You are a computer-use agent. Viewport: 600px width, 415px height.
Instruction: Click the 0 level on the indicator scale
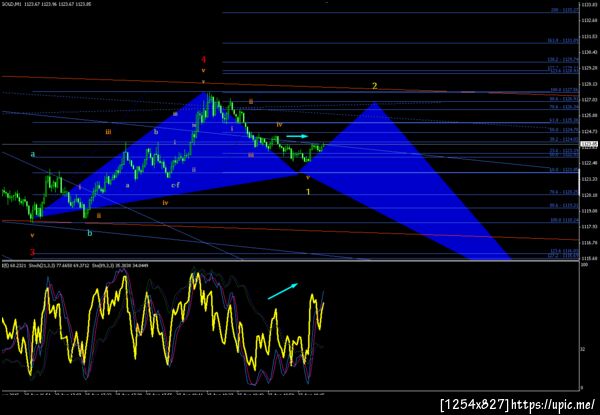tap(583, 388)
